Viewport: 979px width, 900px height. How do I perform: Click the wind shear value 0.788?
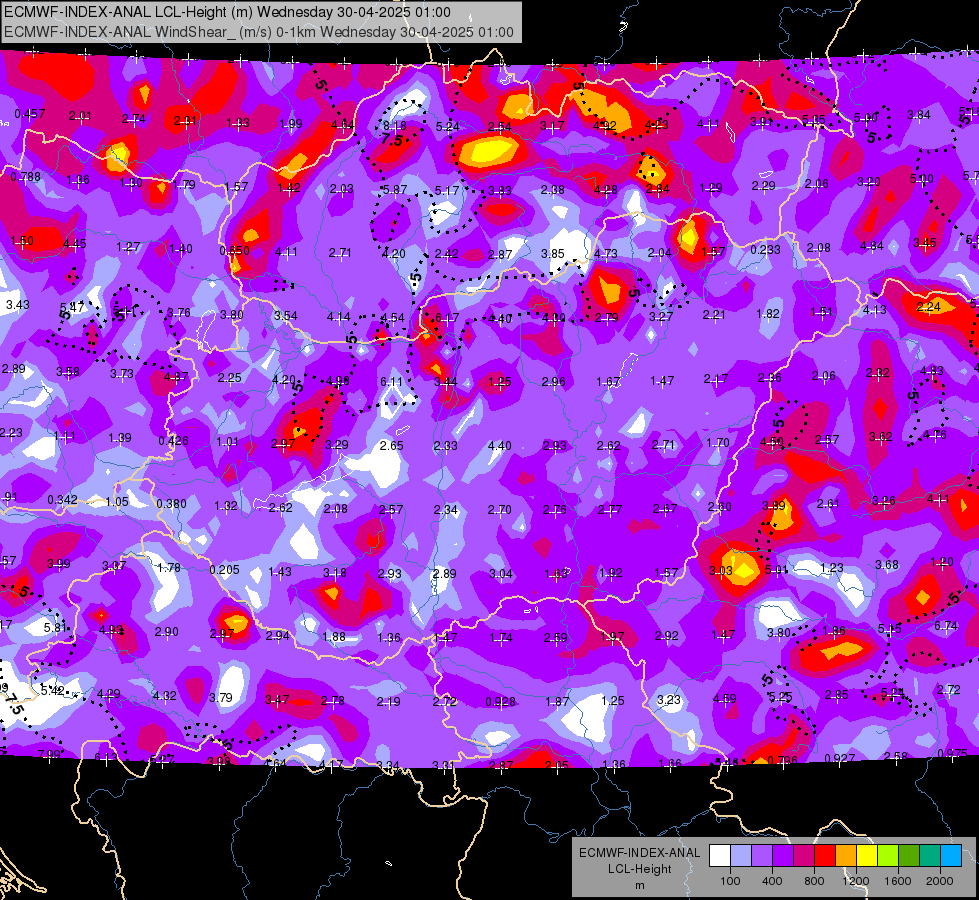26,177
